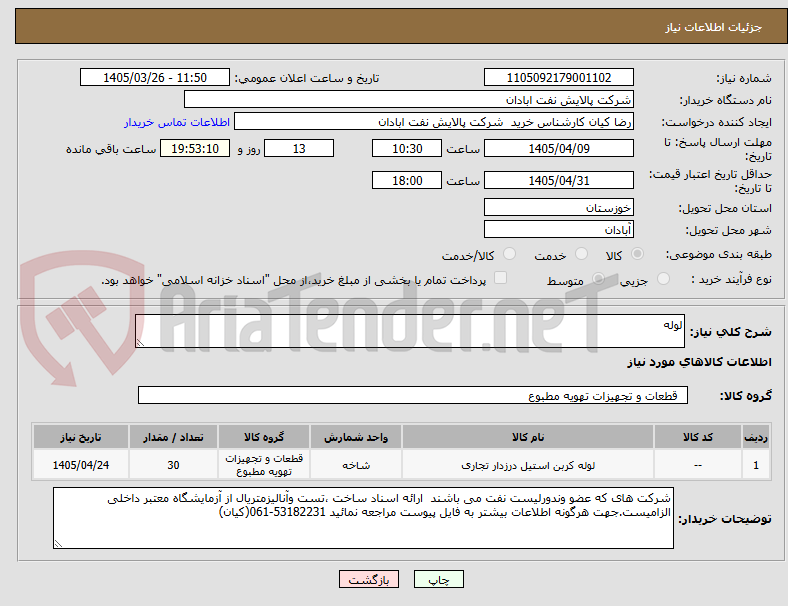
Task: Click the row number cell 1
Action: pyautogui.click(x=755, y=465)
